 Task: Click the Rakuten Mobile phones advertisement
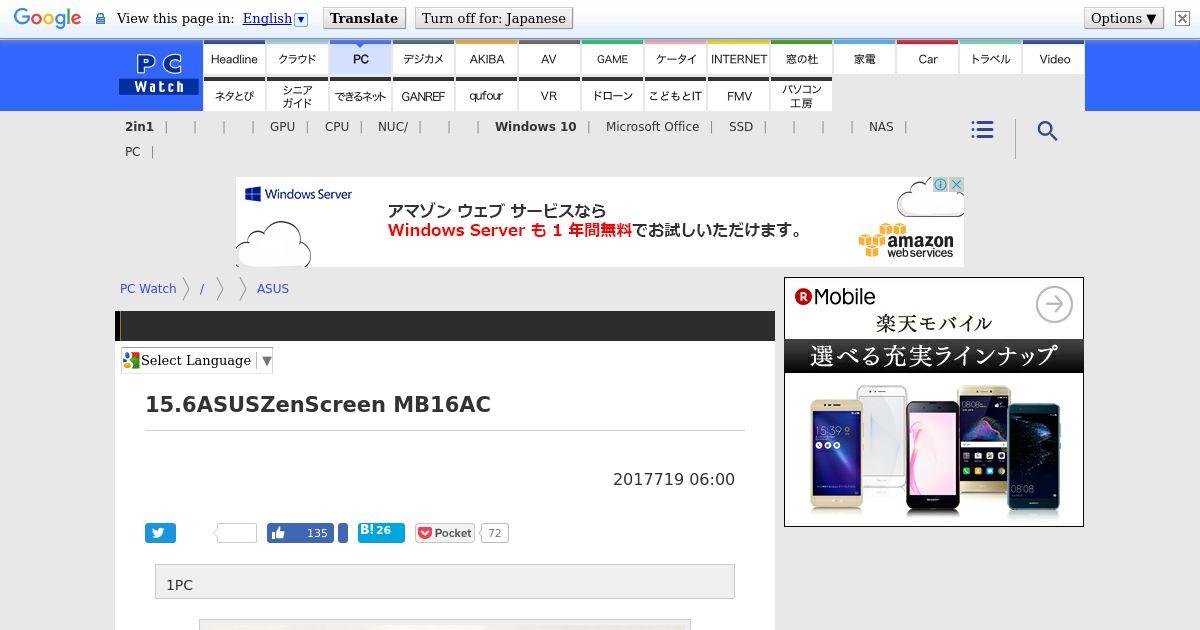(934, 402)
